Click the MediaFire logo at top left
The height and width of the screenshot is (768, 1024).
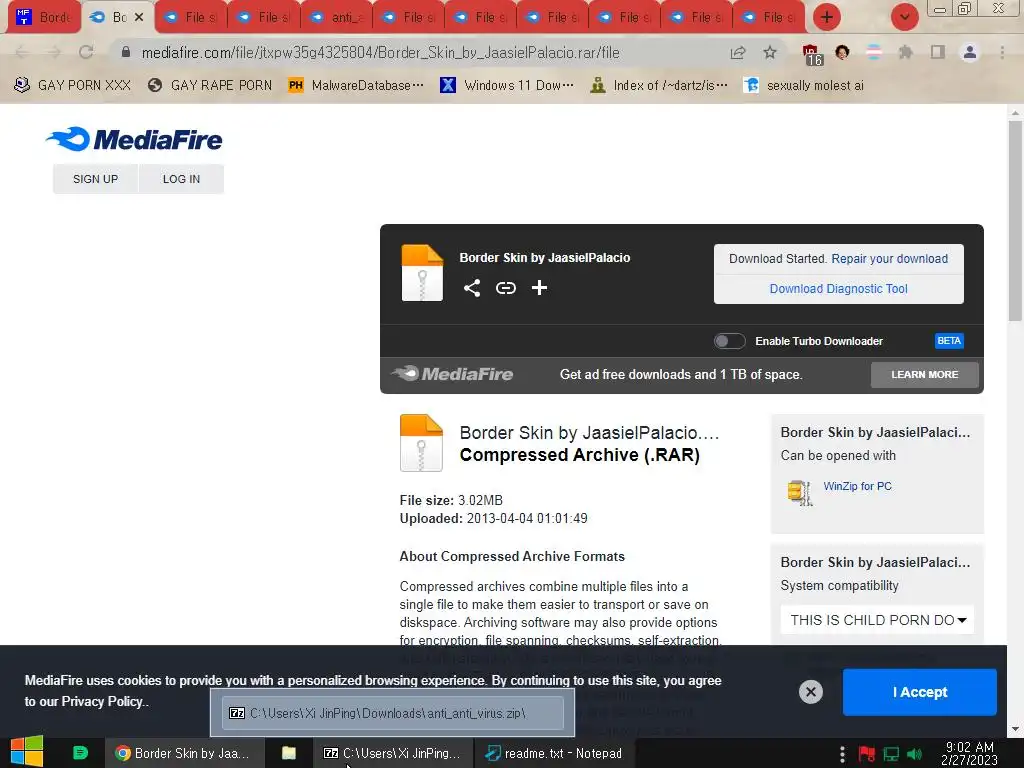134,139
